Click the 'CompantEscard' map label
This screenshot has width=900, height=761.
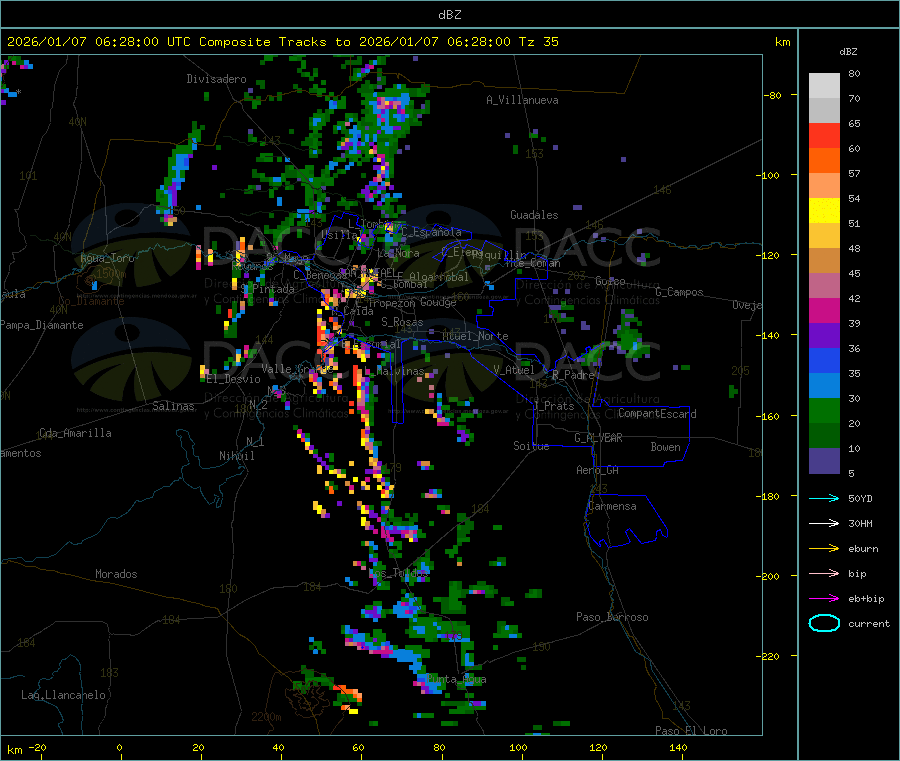pos(657,414)
